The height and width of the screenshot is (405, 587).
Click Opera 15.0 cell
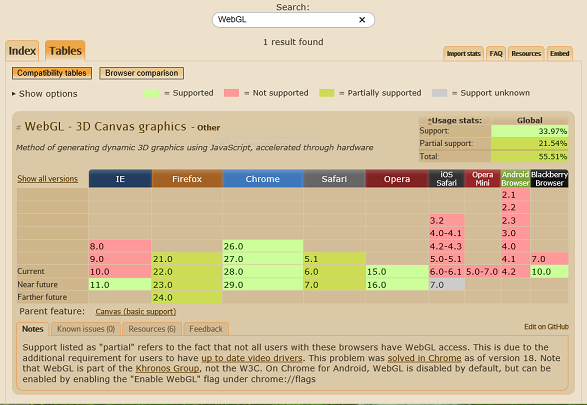(x=397, y=271)
